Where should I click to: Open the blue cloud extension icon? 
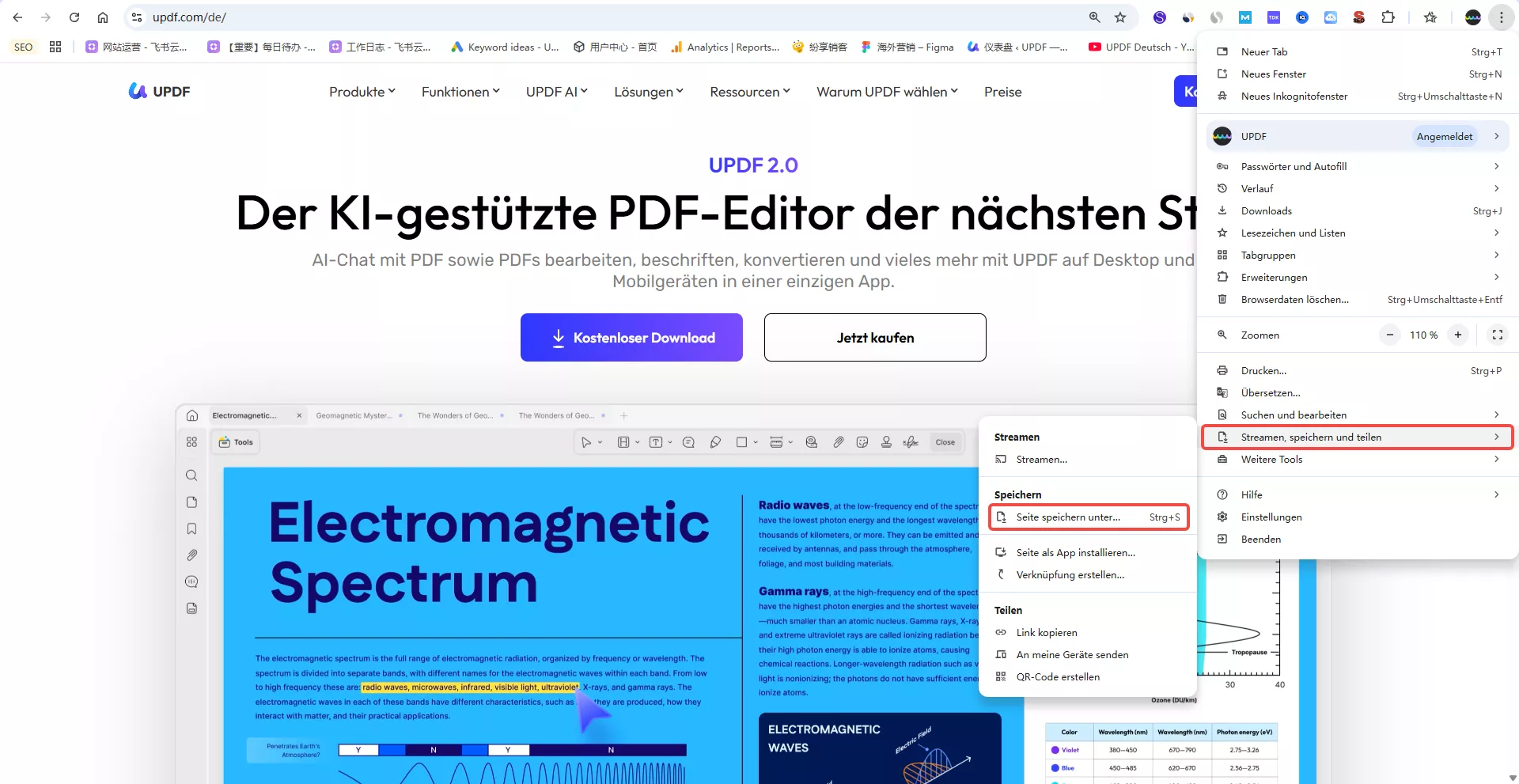point(1331,17)
